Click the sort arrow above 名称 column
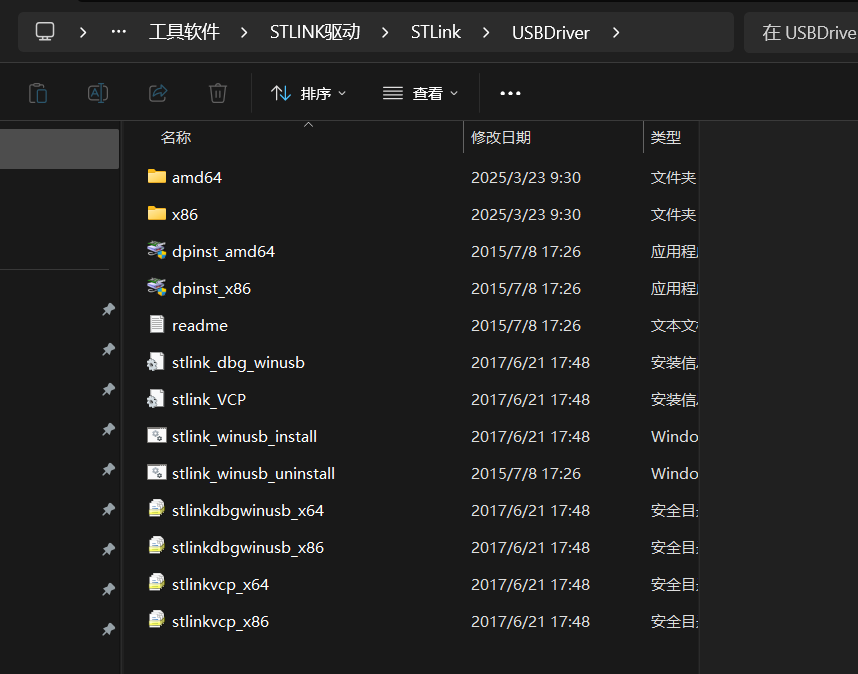 point(309,125)
